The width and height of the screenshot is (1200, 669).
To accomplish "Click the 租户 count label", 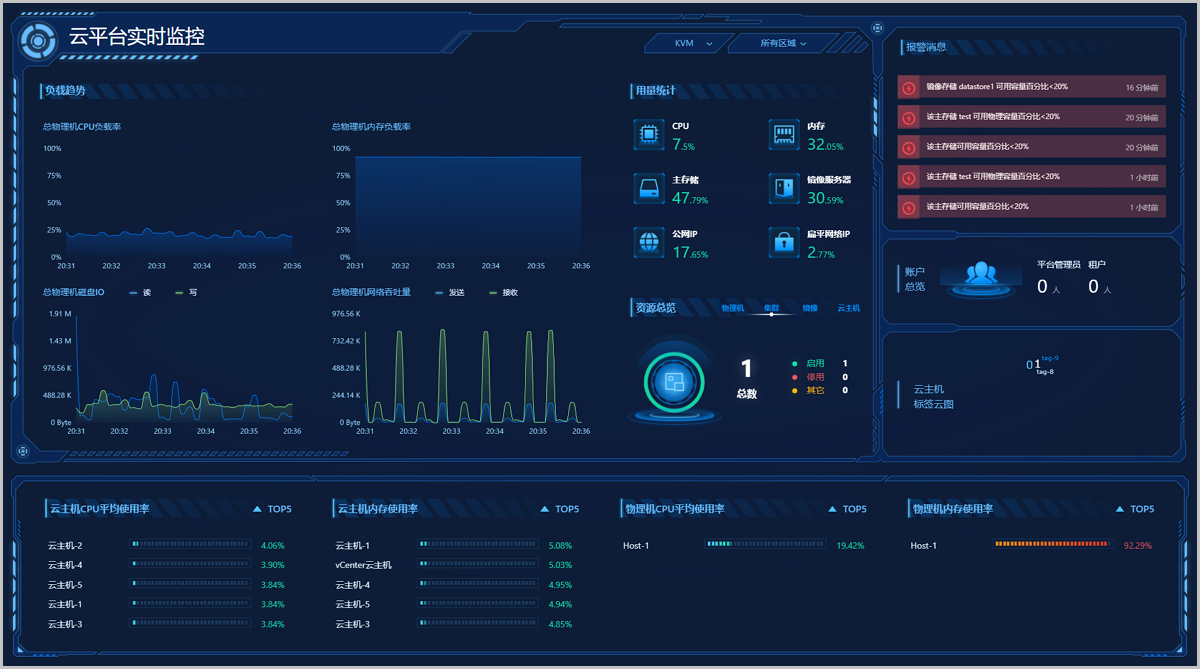I will [x=1097, y=265].
